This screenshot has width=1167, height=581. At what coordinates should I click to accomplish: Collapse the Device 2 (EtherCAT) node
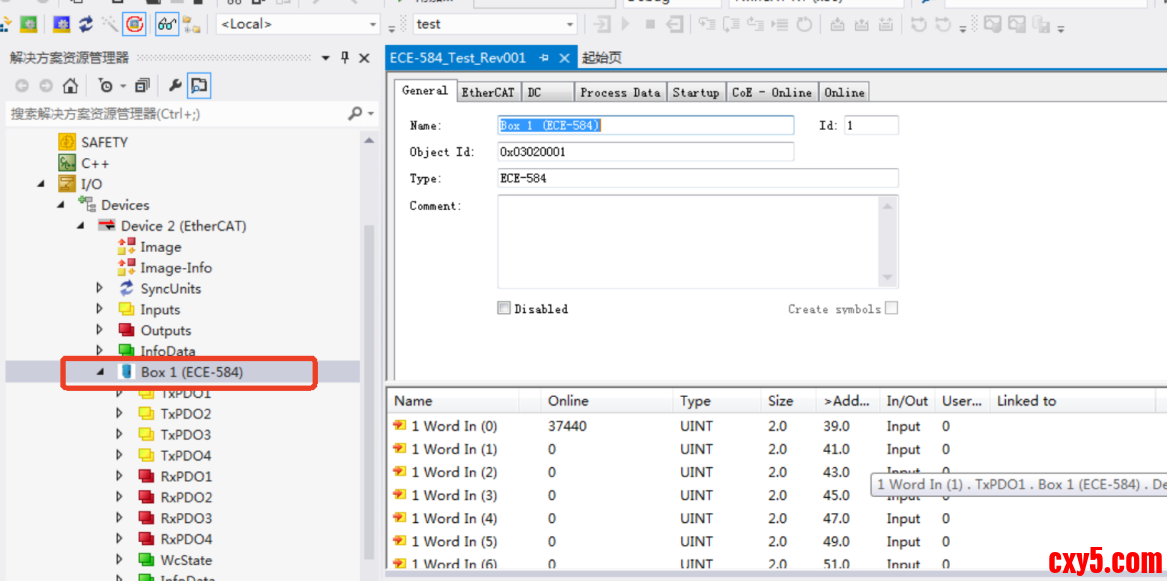[x=81, y=226]
